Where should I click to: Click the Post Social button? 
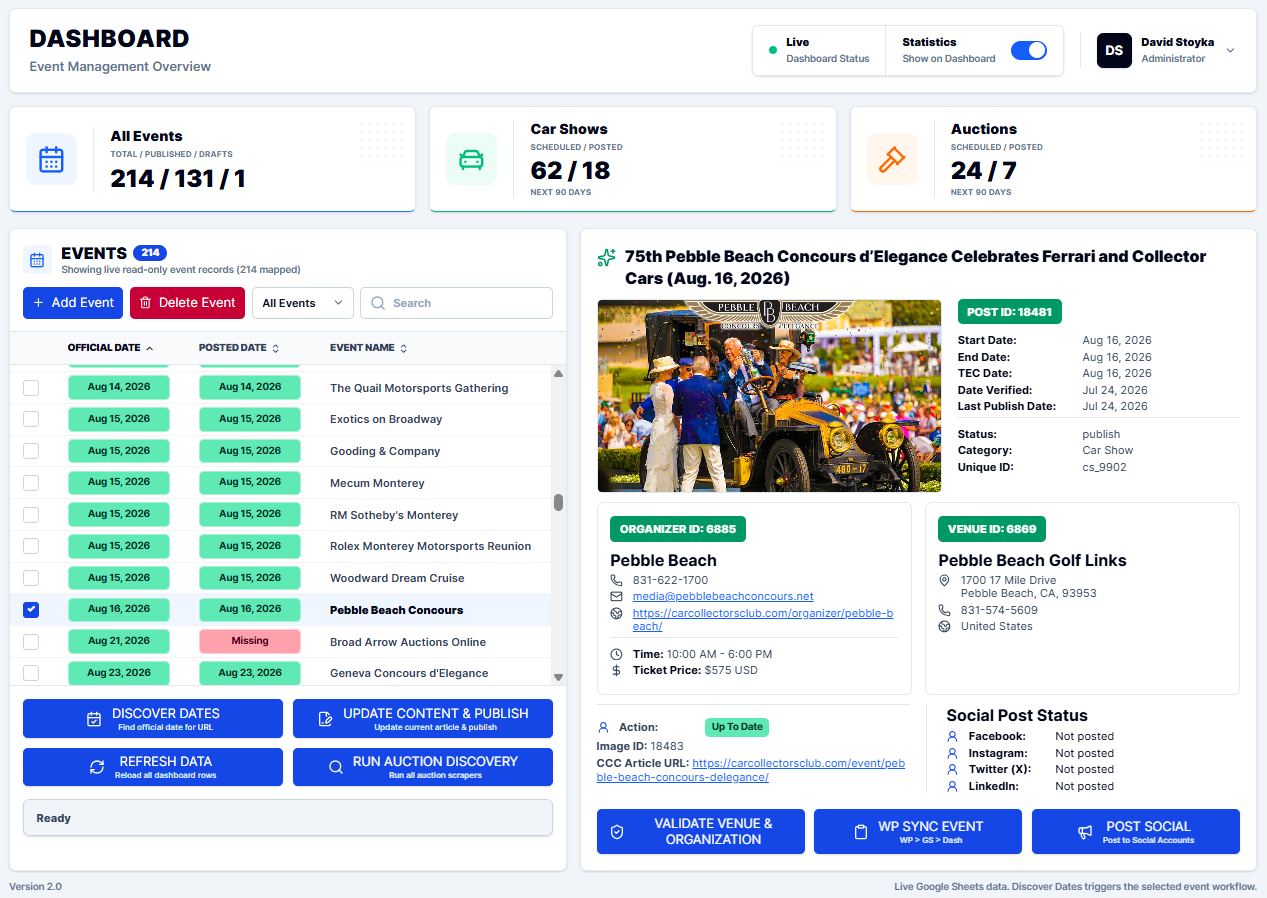coord(1136,832)
